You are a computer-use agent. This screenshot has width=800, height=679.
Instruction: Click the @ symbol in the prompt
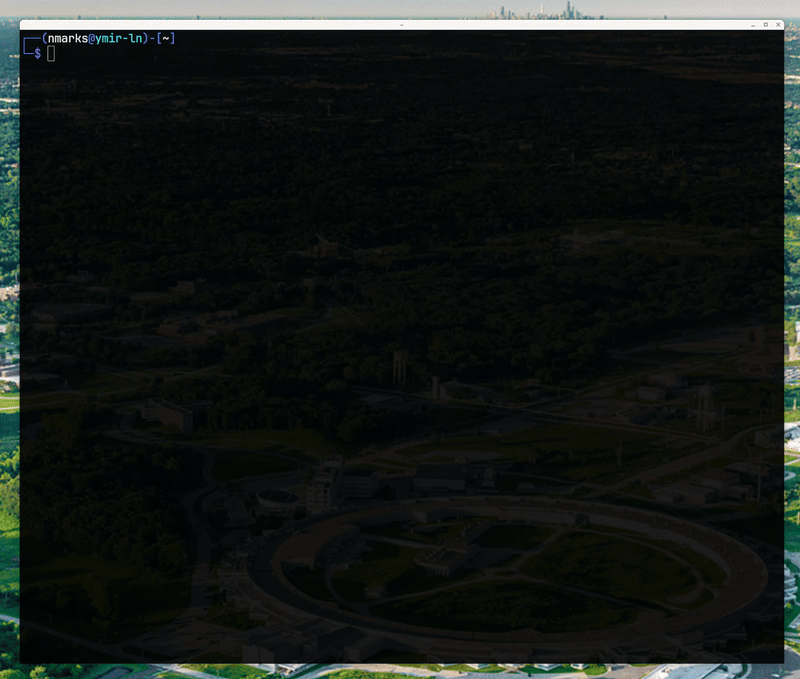tap(91, 39)
